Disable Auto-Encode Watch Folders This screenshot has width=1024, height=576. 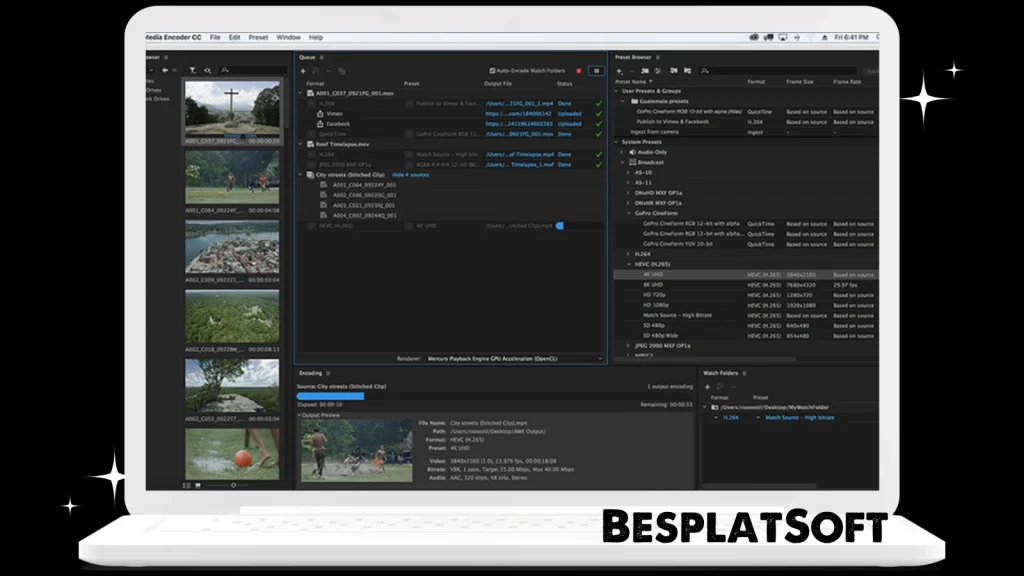tap(491, 70)
